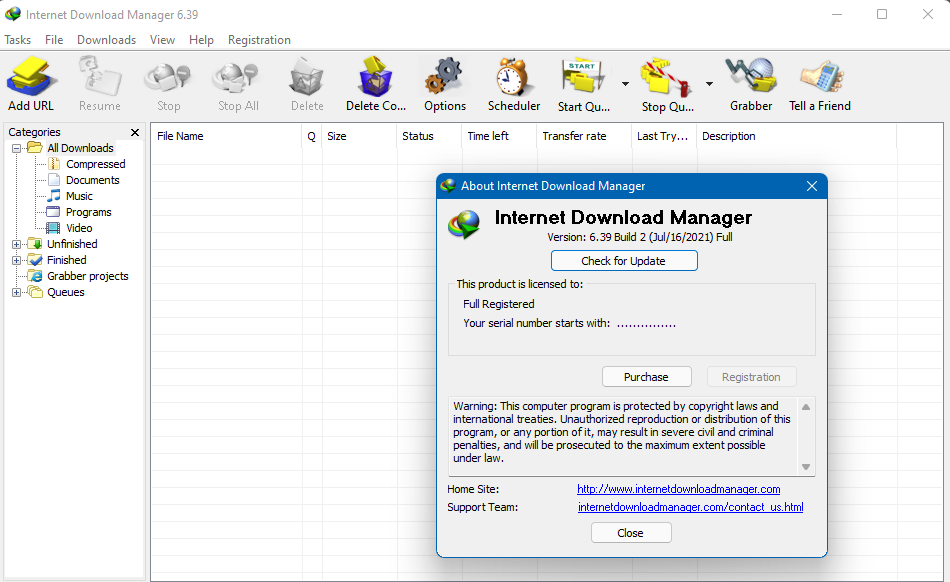
Task: Collapse the All Downloads tree node
Action: [x=16, y=148]
